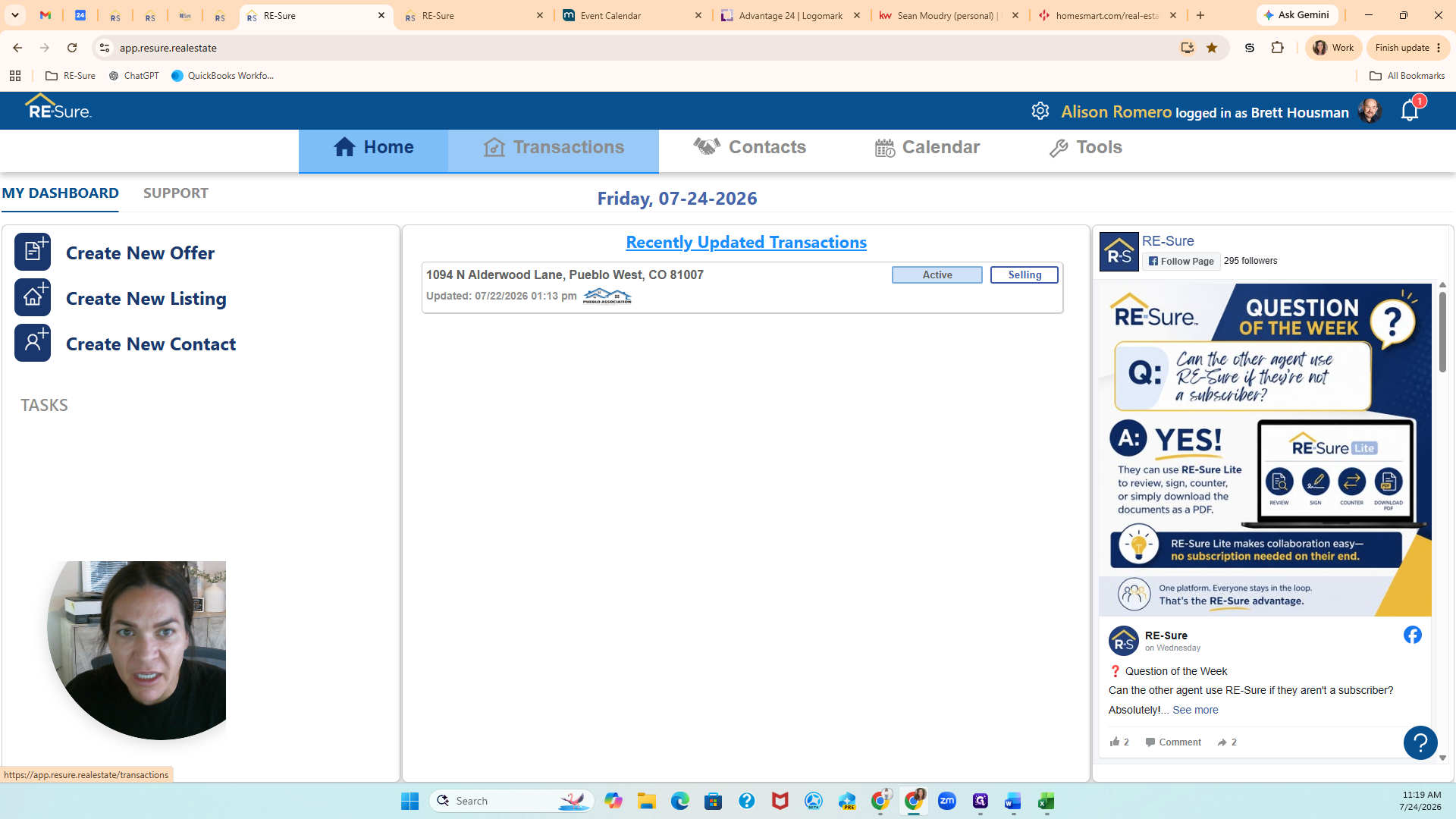
Task: Switch to the Sean Moudry tab
Action: point(949,15)
